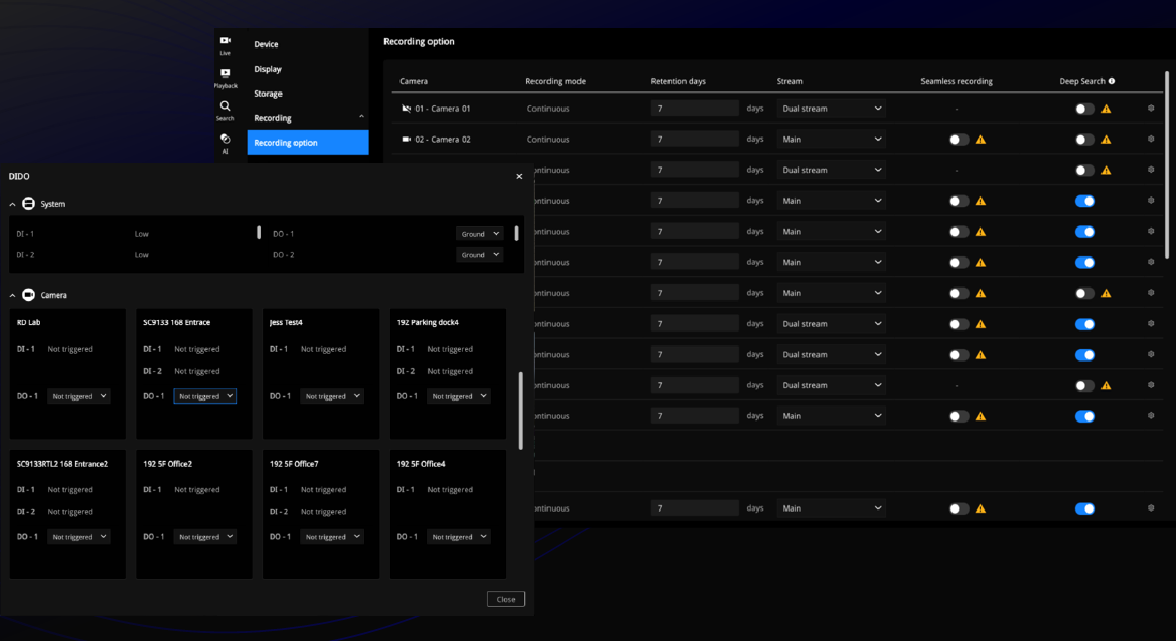Screen dimensions: 1176x641
Task: Click warning icon beside Camera 02 seamless recording
Action: tap(981, 140)
